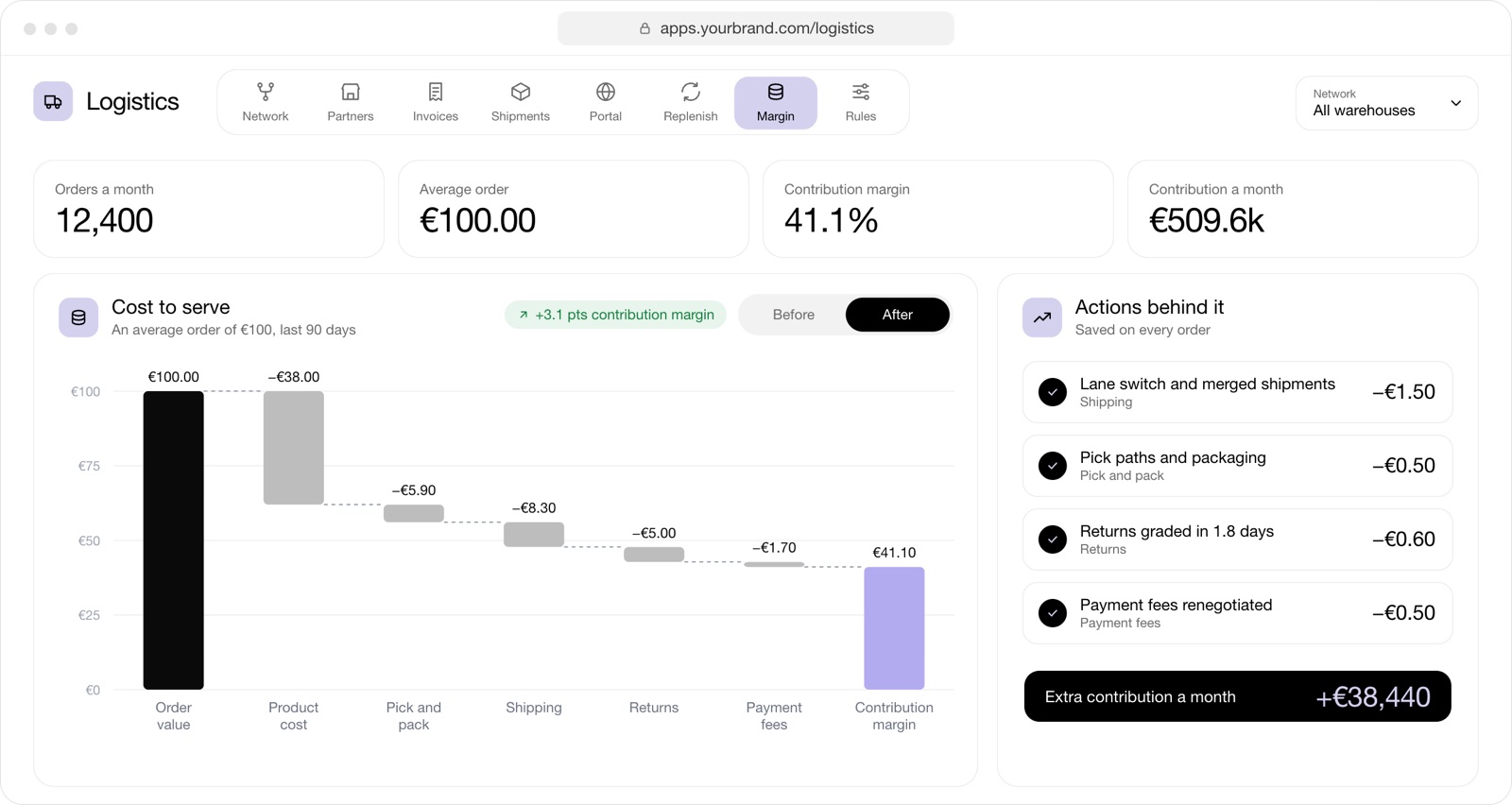Click the purple Contribution margin bar
Screen dimensions: 1512x805
(894, 628)
